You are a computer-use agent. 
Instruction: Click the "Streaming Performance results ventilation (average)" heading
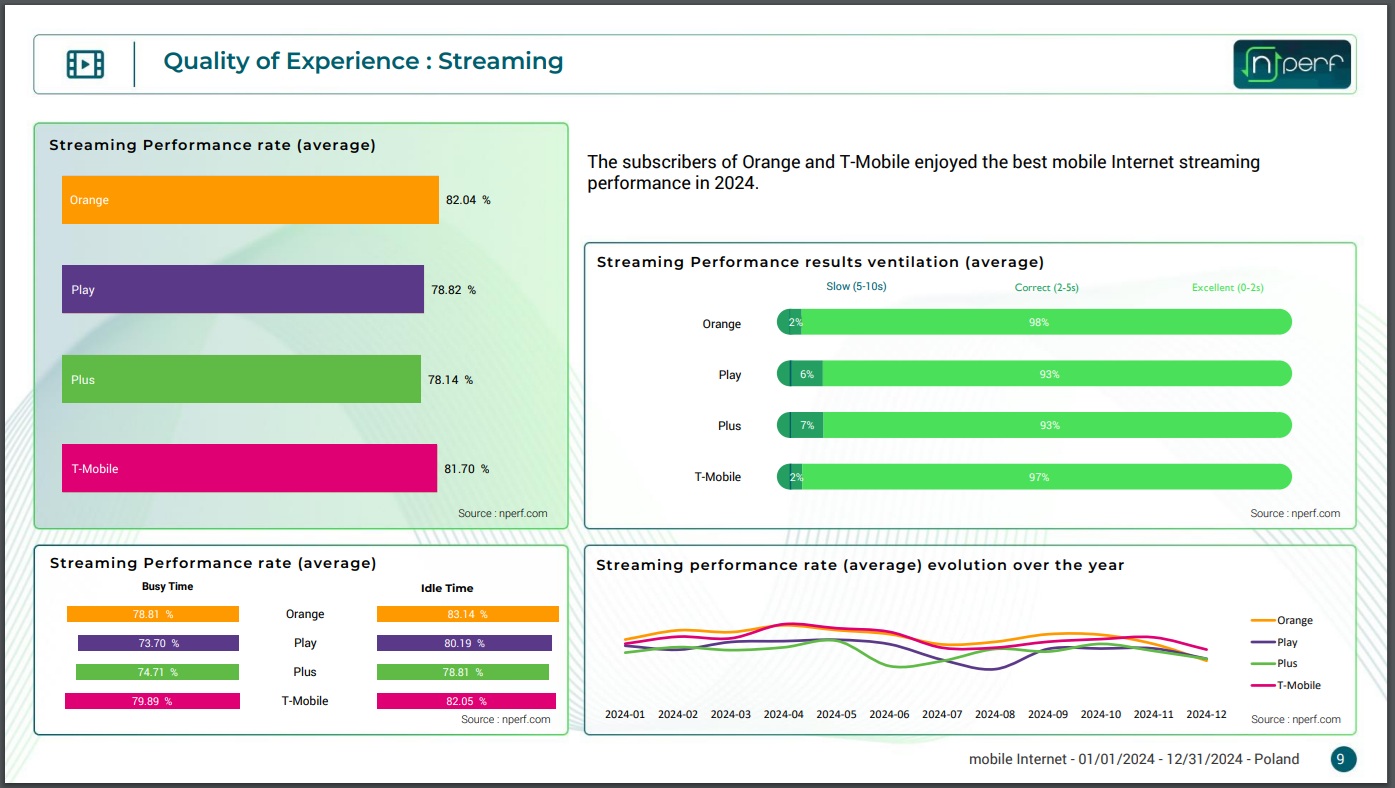pos(820,262)
